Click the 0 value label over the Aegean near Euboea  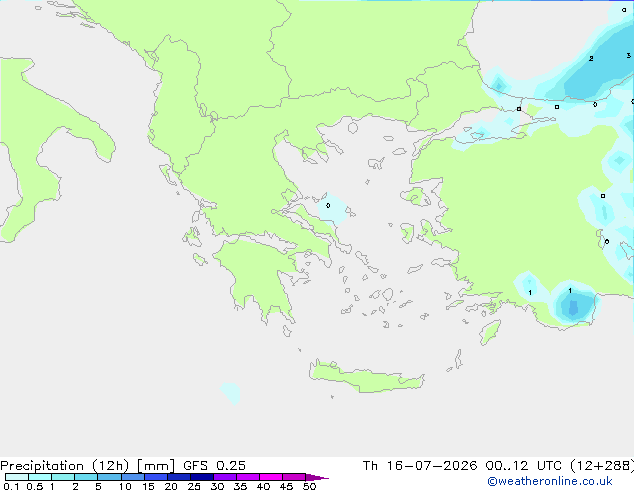tap(328, 205)
